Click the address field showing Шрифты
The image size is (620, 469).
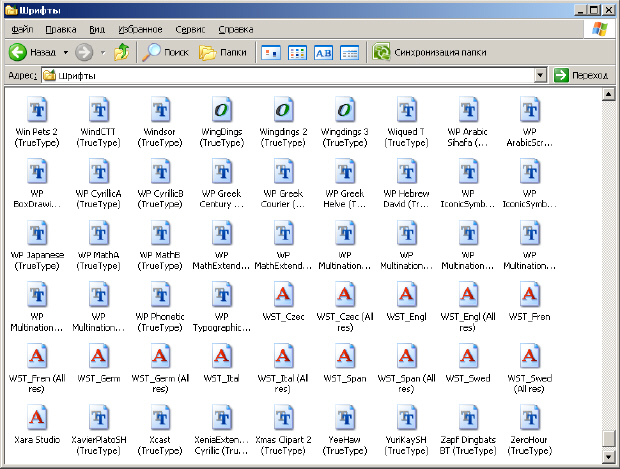coord(287,75)
